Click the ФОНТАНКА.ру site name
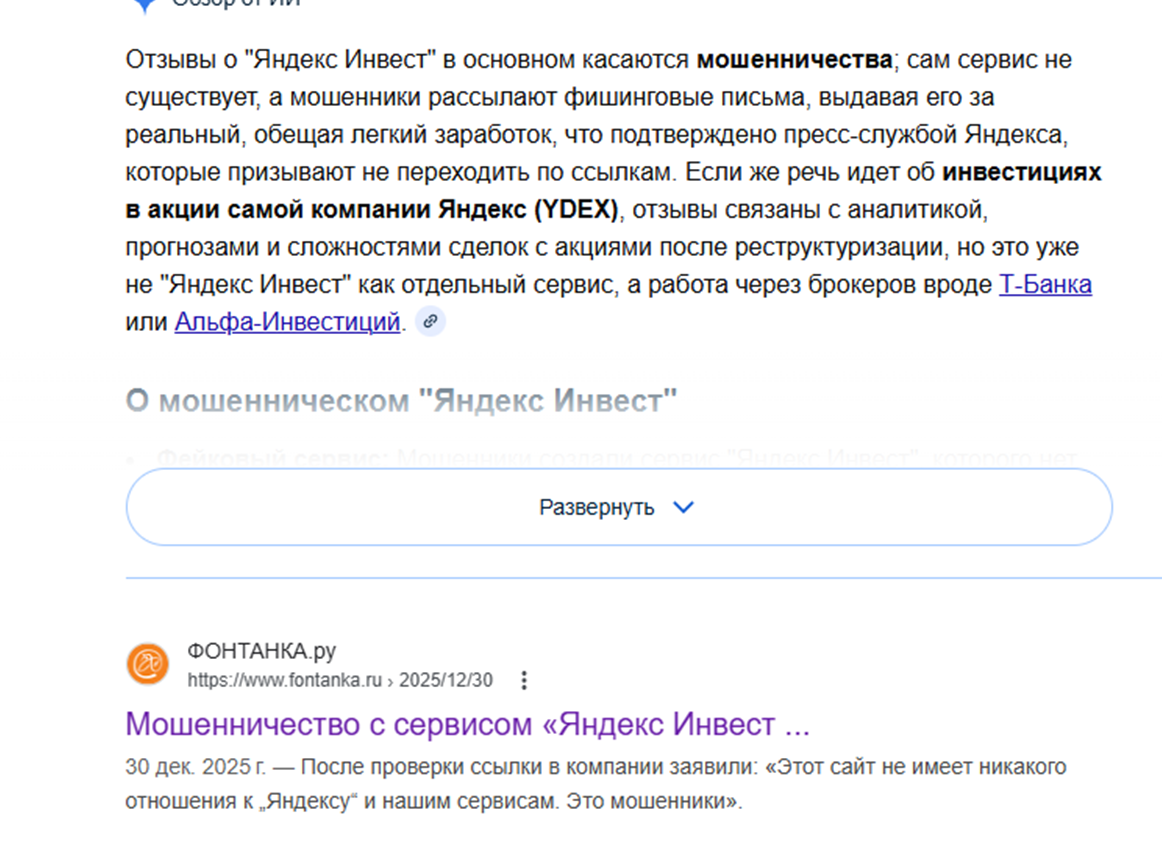This screenshot has width=1162, height=847. 262,652
